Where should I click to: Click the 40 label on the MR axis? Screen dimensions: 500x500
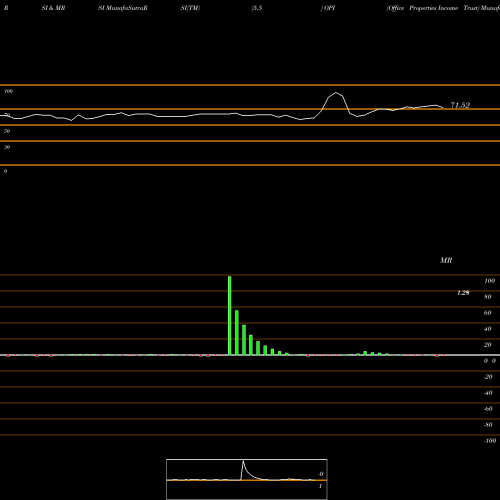click(488, 329)
